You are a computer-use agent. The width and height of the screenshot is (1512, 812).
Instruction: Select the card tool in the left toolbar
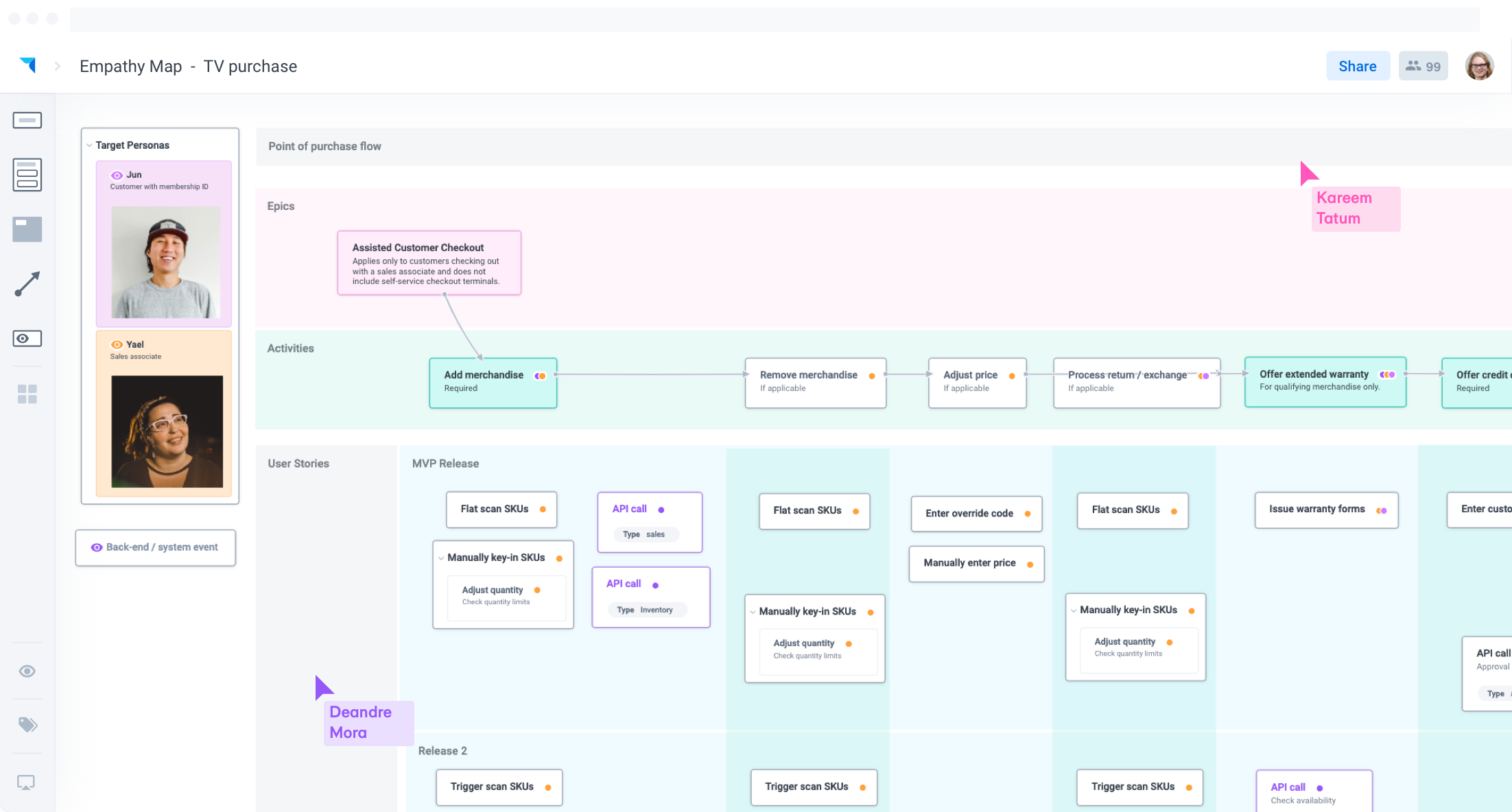click(27, 120)
